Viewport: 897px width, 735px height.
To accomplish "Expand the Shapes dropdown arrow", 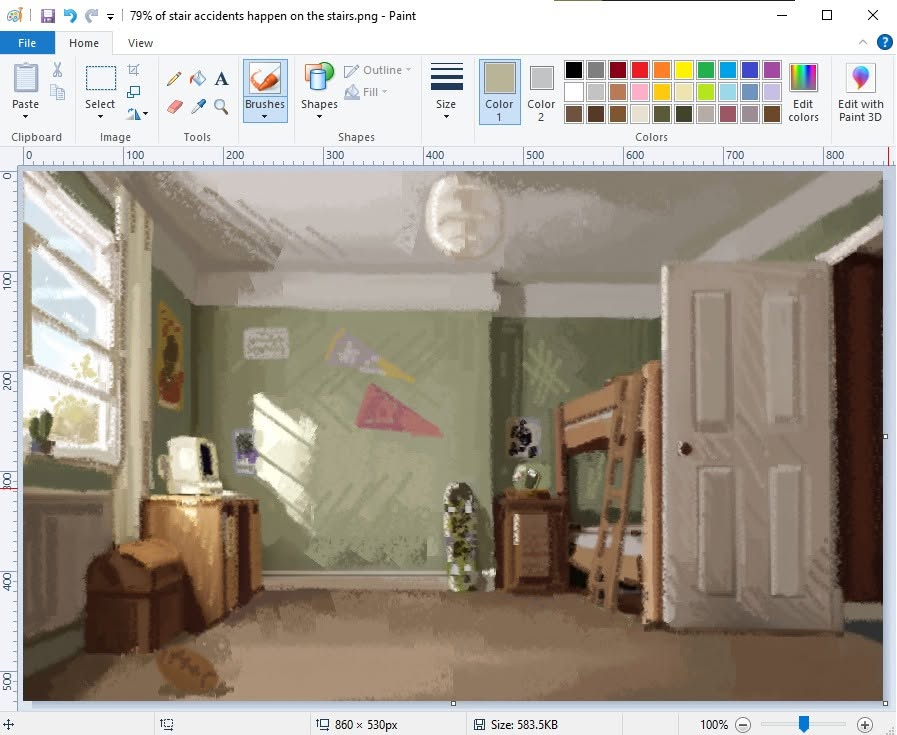I will click(x=319, y=117).
